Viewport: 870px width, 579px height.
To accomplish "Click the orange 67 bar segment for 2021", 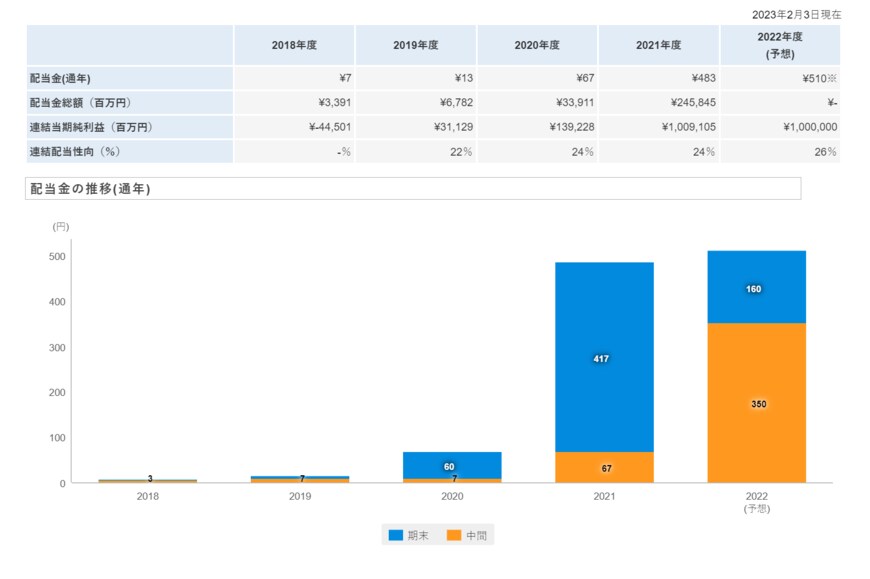I will [x=604, y=468].
